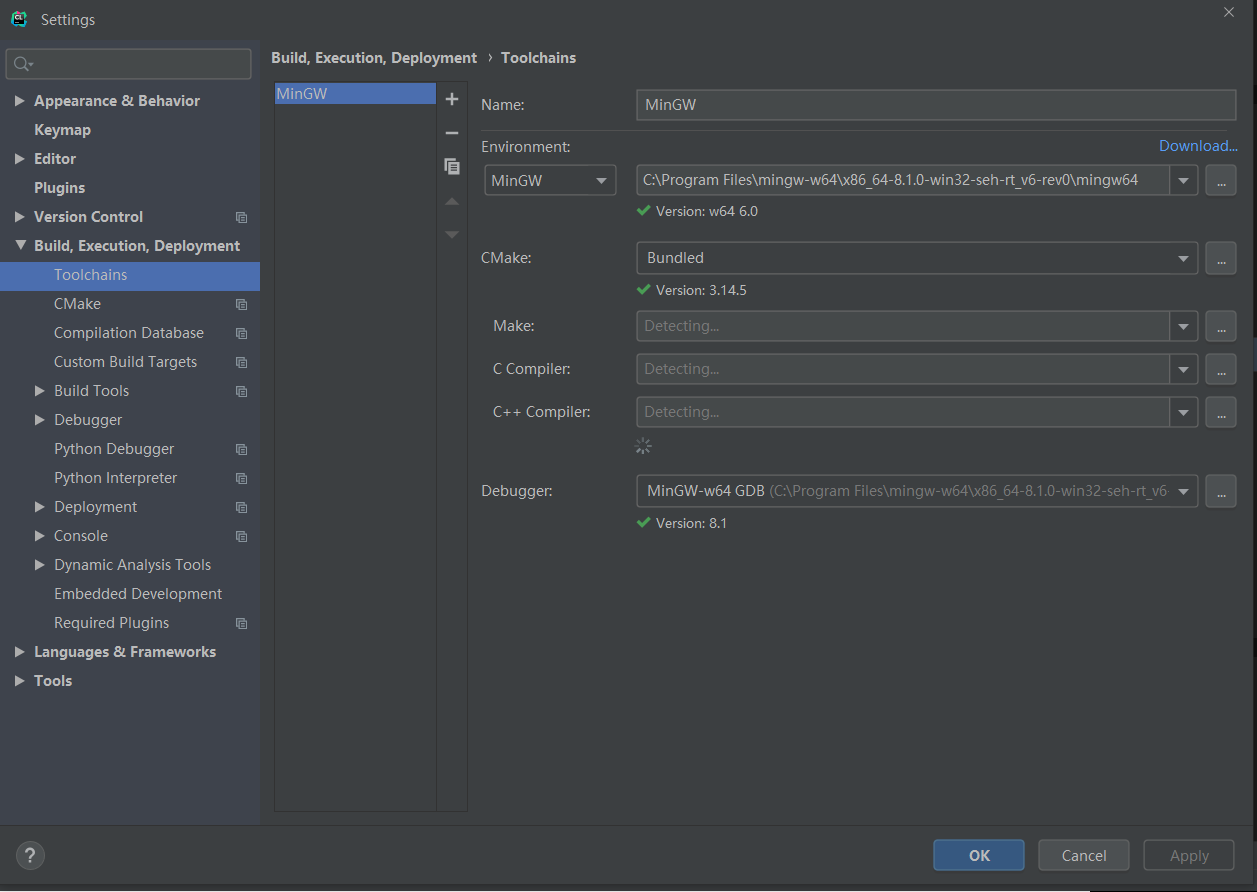Screen dimensions: 1257x892
Task: Click the toolchain Name input field
Action: tap(936, 105)
